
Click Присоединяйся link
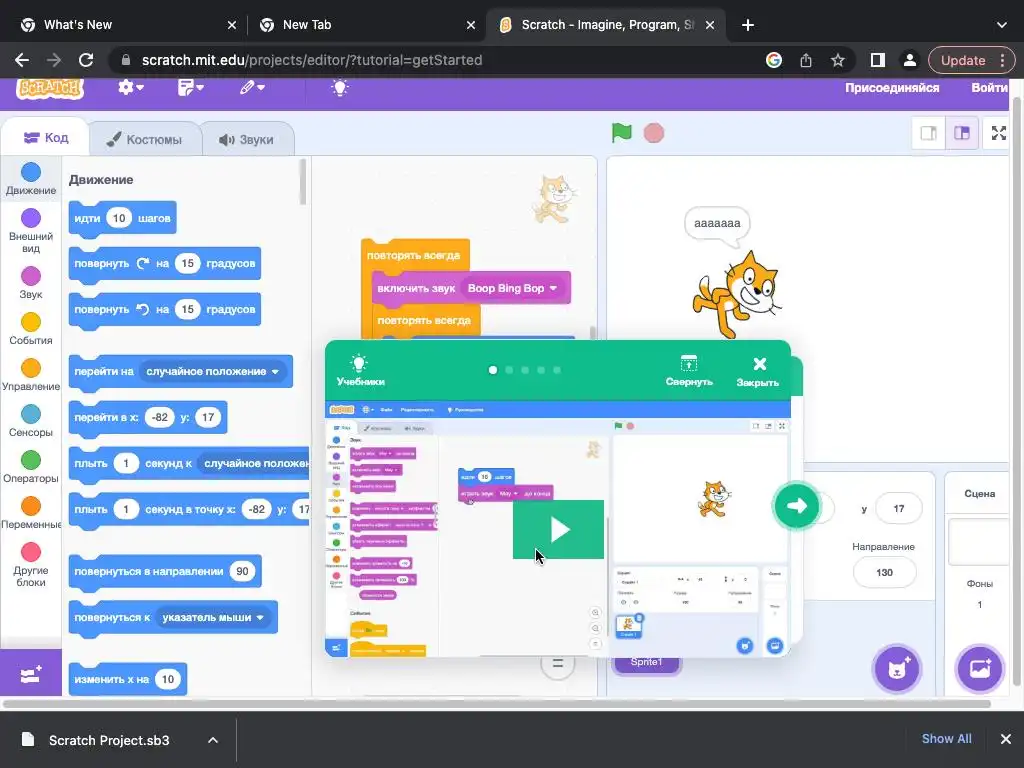point(891,88)
